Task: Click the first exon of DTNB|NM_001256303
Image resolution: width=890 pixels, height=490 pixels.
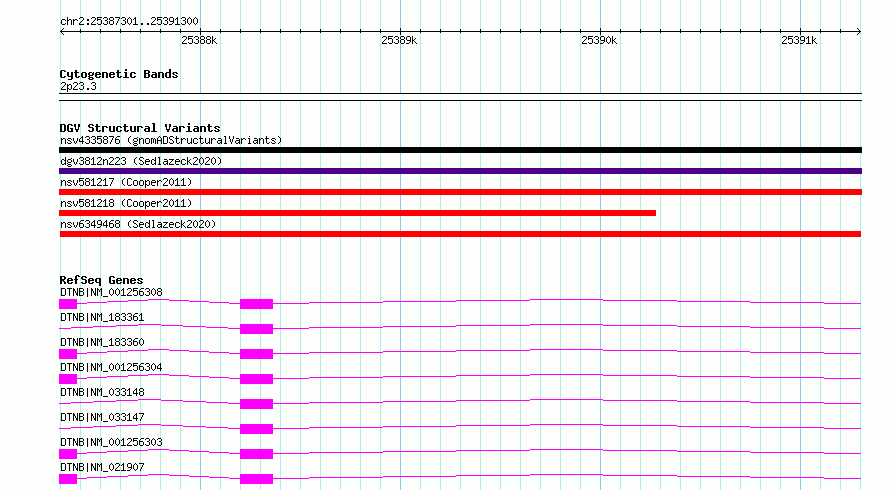Action: pos(68,454)
